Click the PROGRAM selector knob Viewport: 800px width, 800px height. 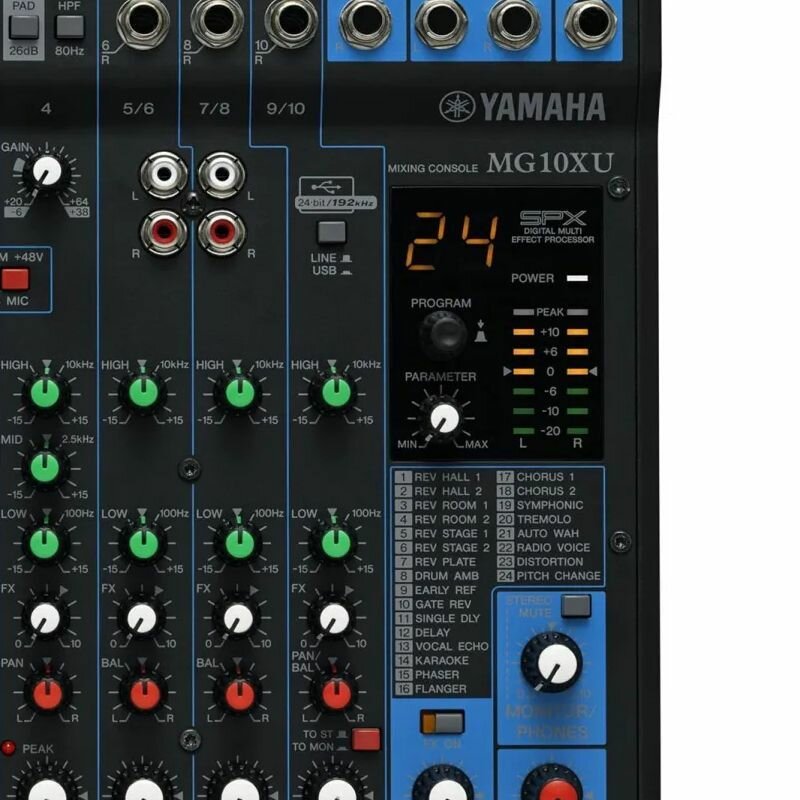click(443, 334)
